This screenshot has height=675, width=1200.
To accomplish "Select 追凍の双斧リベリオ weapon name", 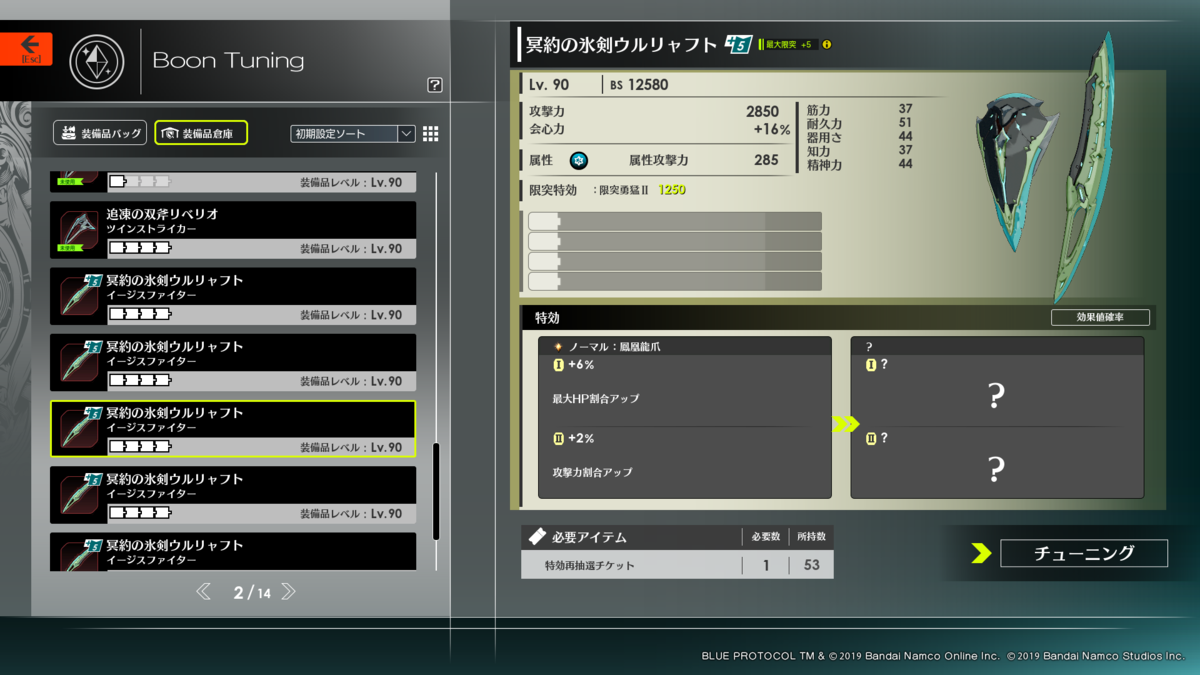I will click(x=163, y=214).
